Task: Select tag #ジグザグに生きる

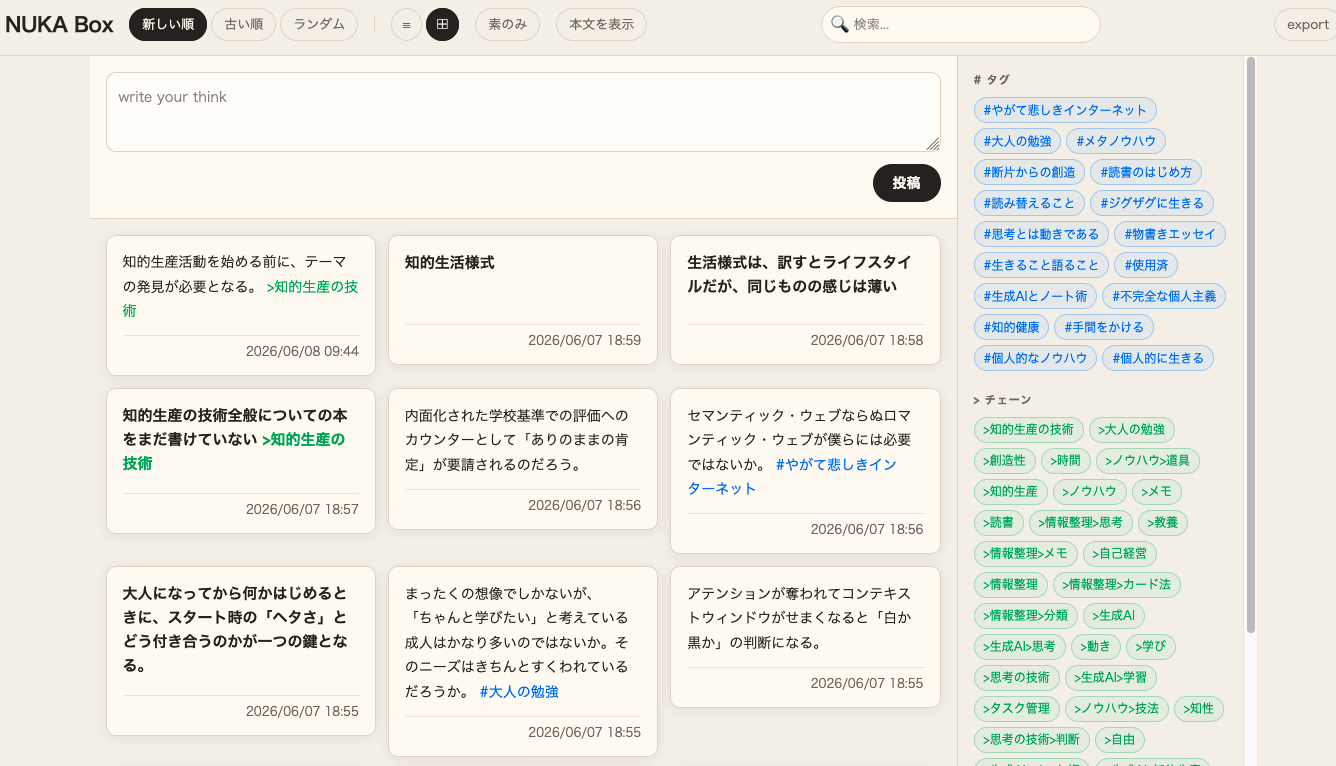Action: [1152, 203]
